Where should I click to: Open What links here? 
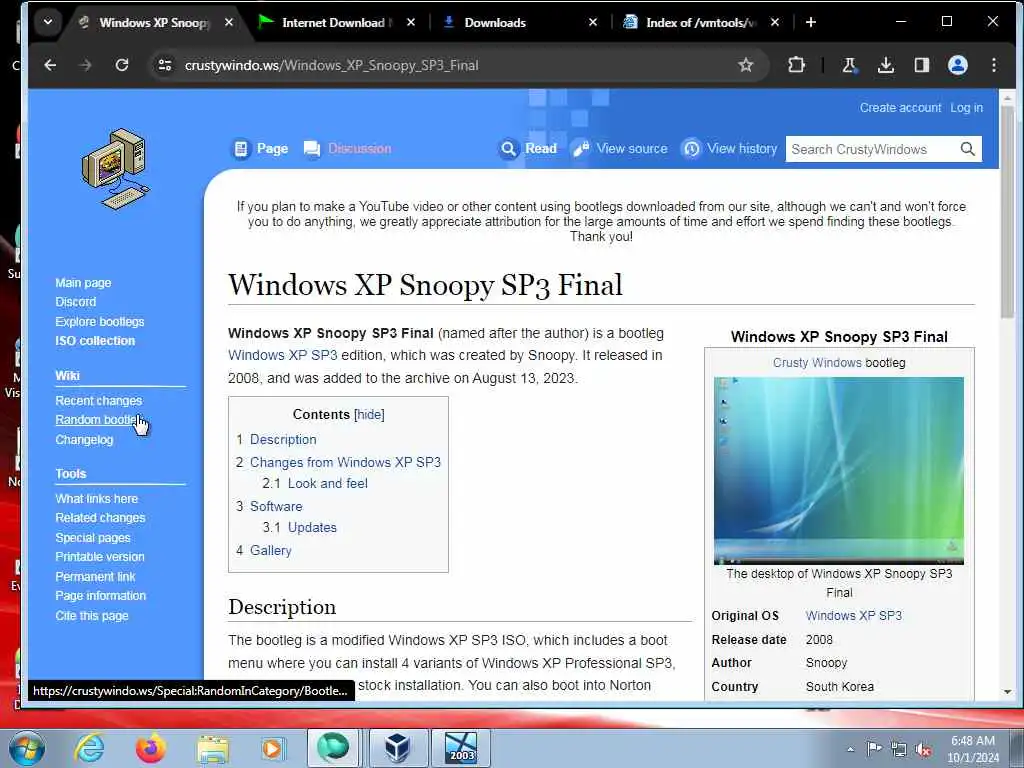[96, 499]
